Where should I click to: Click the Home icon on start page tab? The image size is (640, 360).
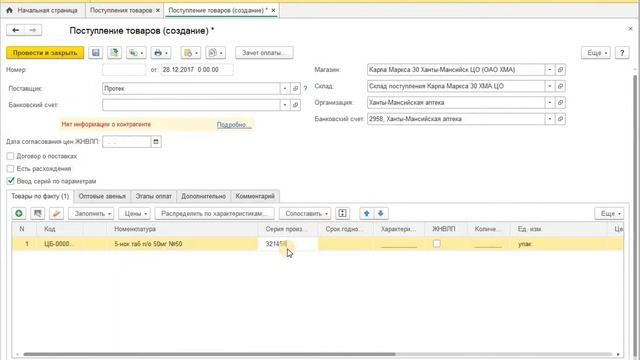(x=9, y=10)
